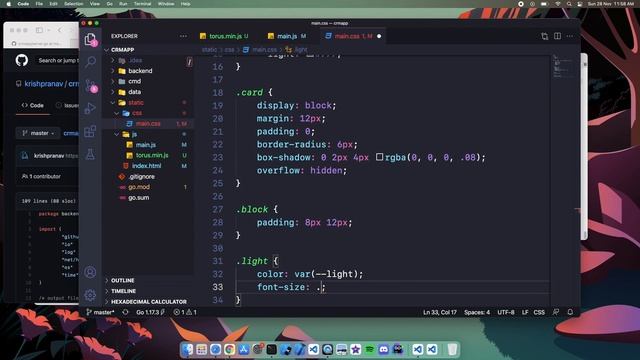Open the notifications bell in status bar
The image size is (640, 360).
[x=570, y=312]
